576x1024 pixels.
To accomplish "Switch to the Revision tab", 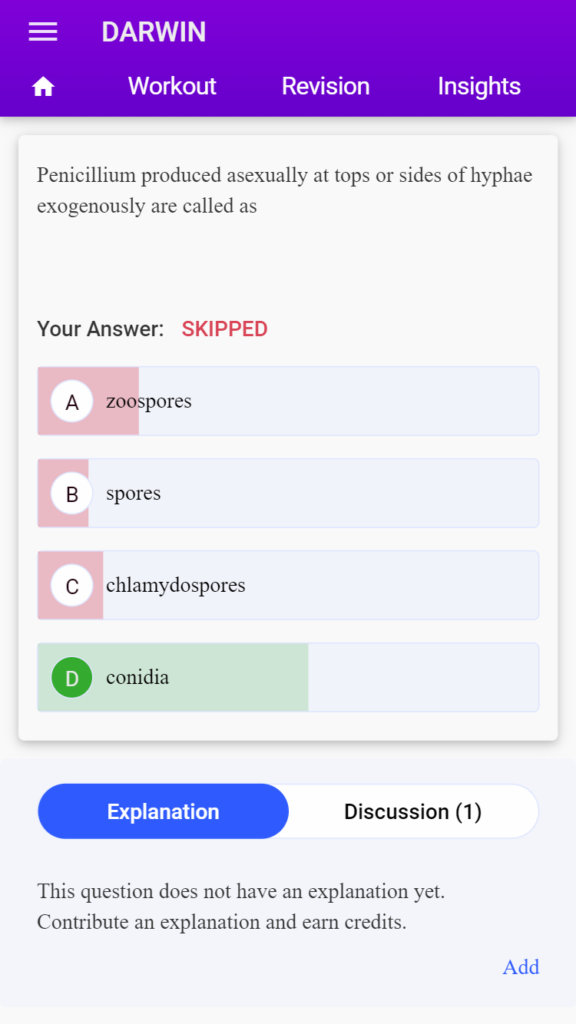I will coord(326,86).
